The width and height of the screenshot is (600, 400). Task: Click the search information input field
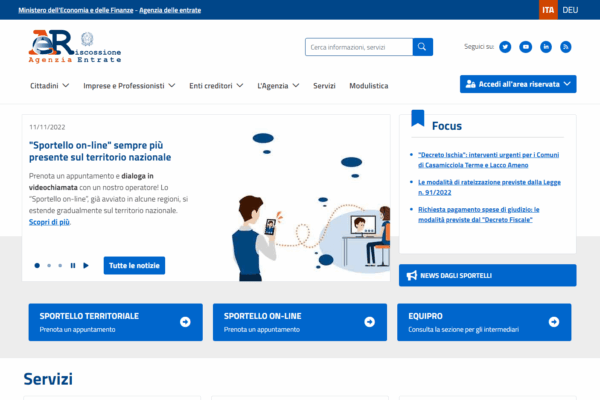click(x=359, y=47)
